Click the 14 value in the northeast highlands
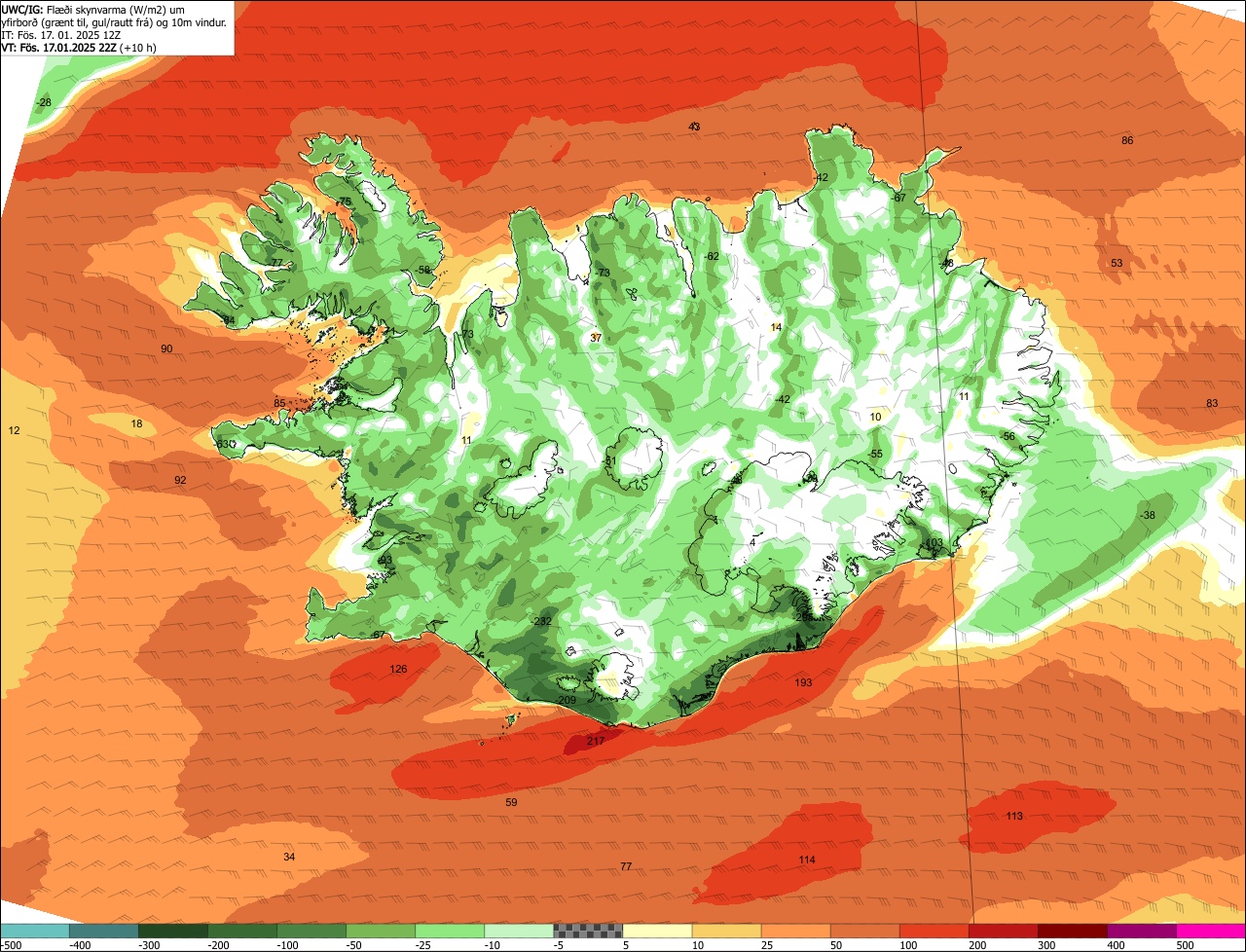This screenshot has height=952, width=1246. (776, 328)
